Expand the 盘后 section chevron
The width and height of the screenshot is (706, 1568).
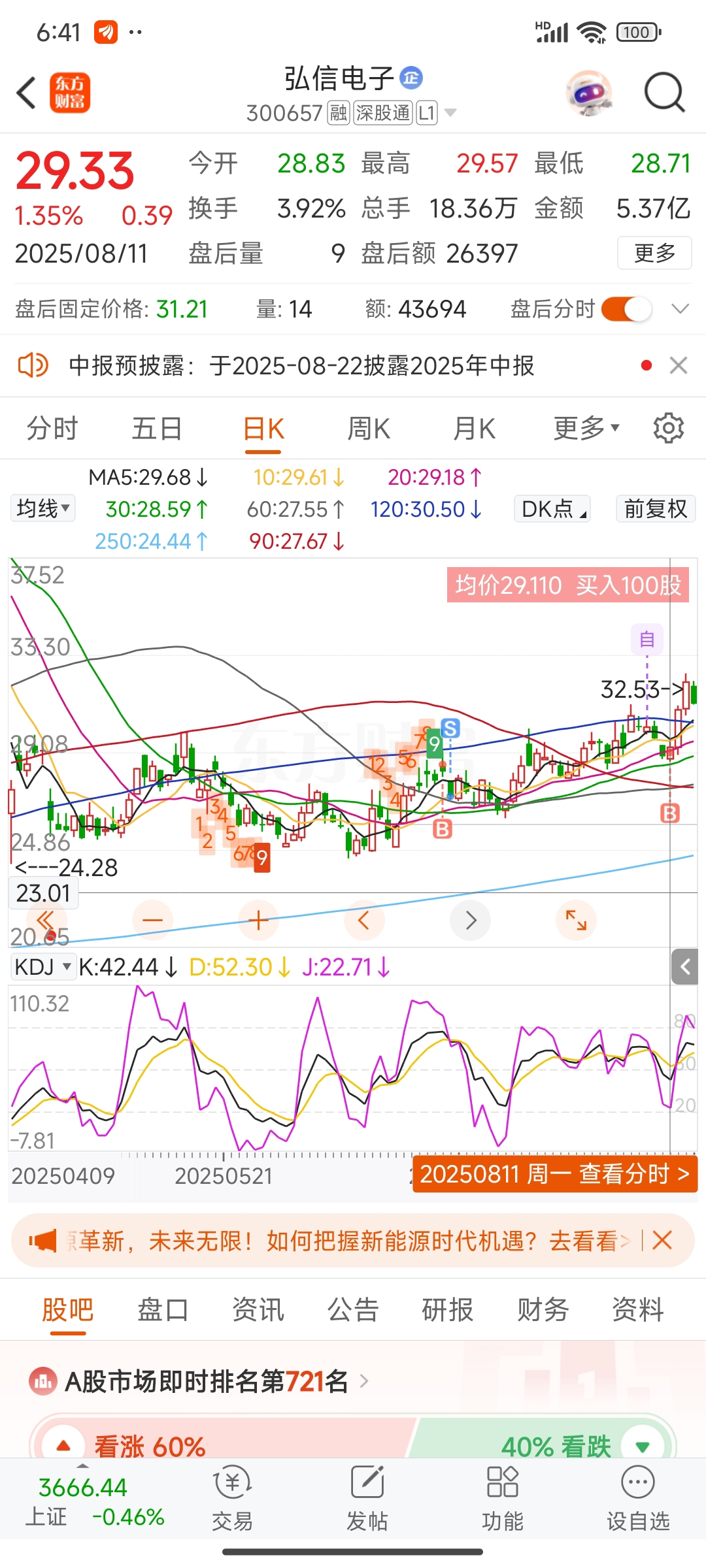[681, 309]
